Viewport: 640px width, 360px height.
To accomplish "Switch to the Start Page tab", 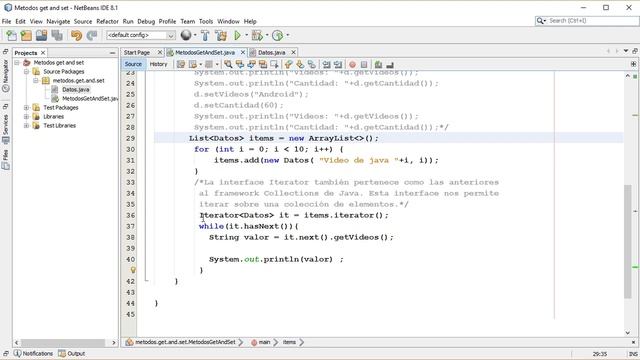I will coord(137,52).
